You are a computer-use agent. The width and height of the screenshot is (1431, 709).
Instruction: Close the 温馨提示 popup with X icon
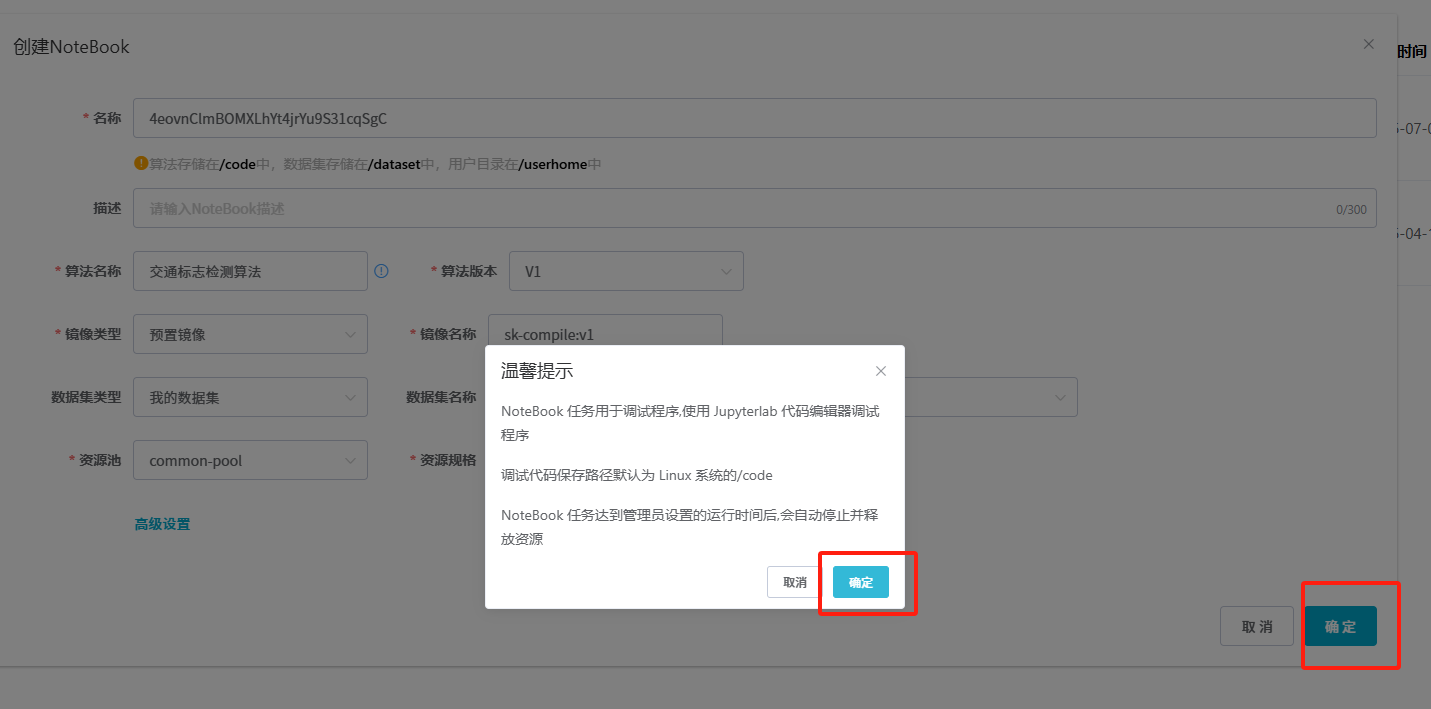[x=880, y=371]
